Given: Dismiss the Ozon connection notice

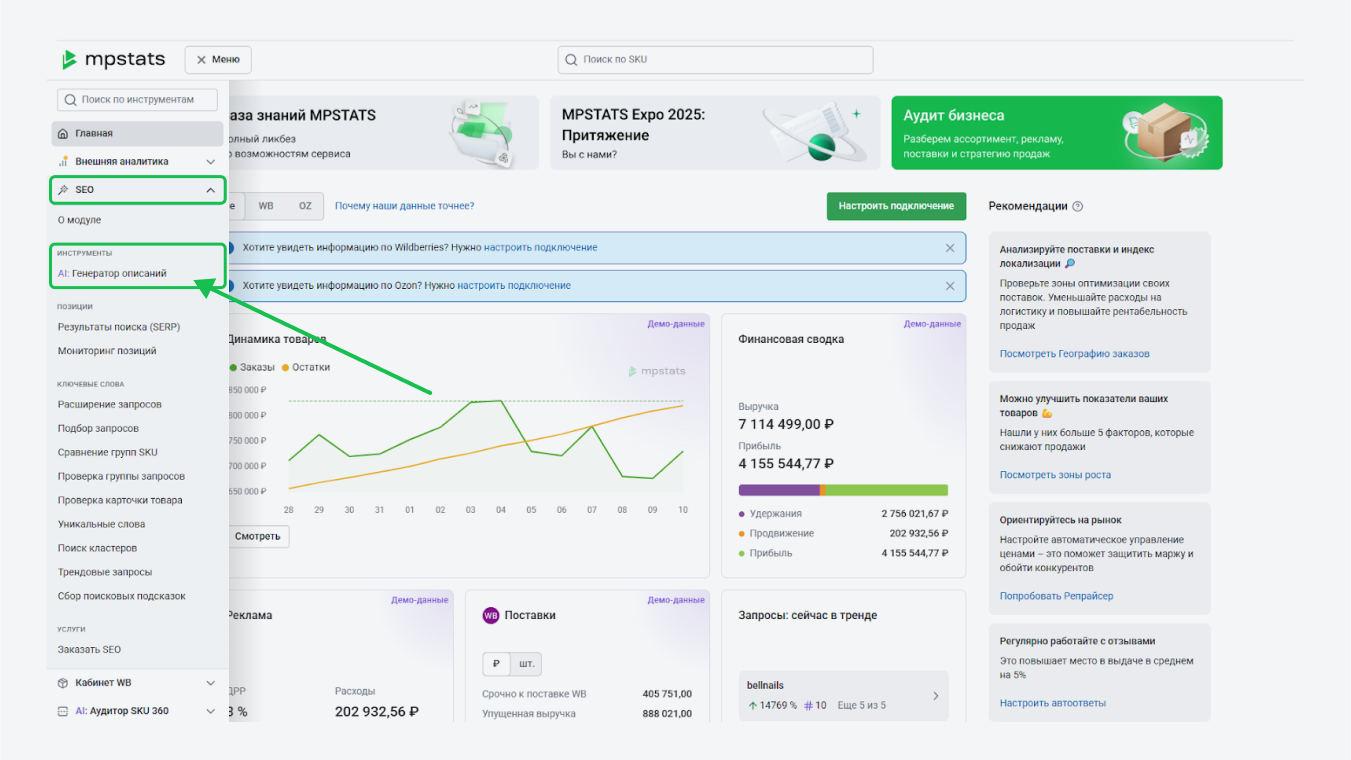Looking at the screenshot, I should point(950,286).
